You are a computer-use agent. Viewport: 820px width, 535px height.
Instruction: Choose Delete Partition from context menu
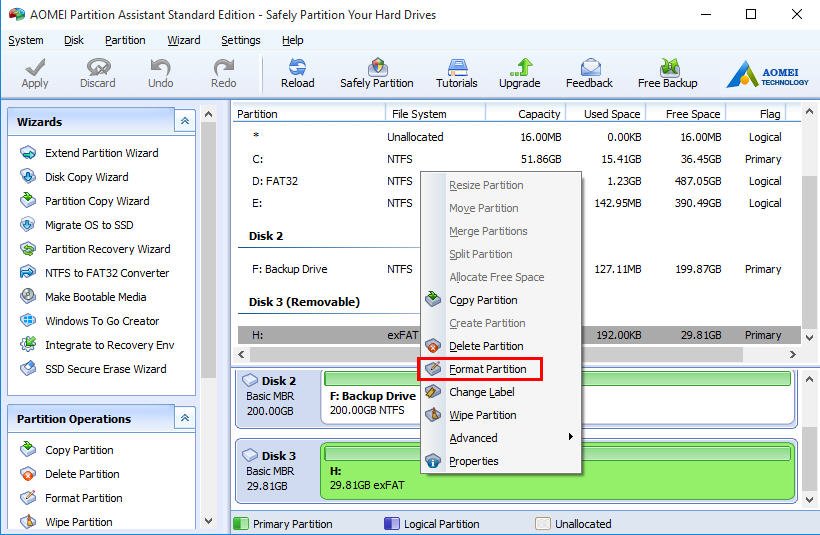501,346
